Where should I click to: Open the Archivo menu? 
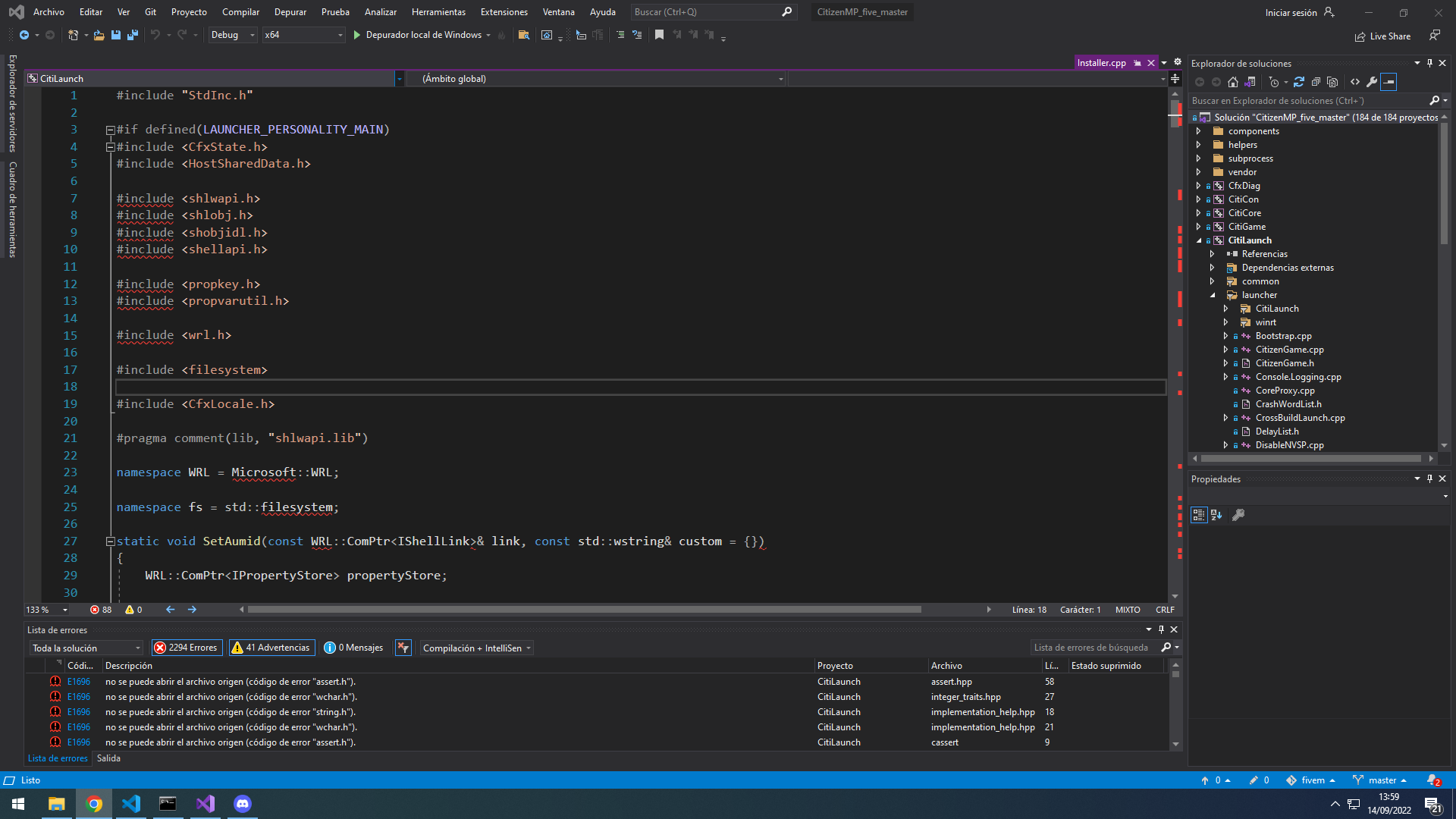coord(49,12)
